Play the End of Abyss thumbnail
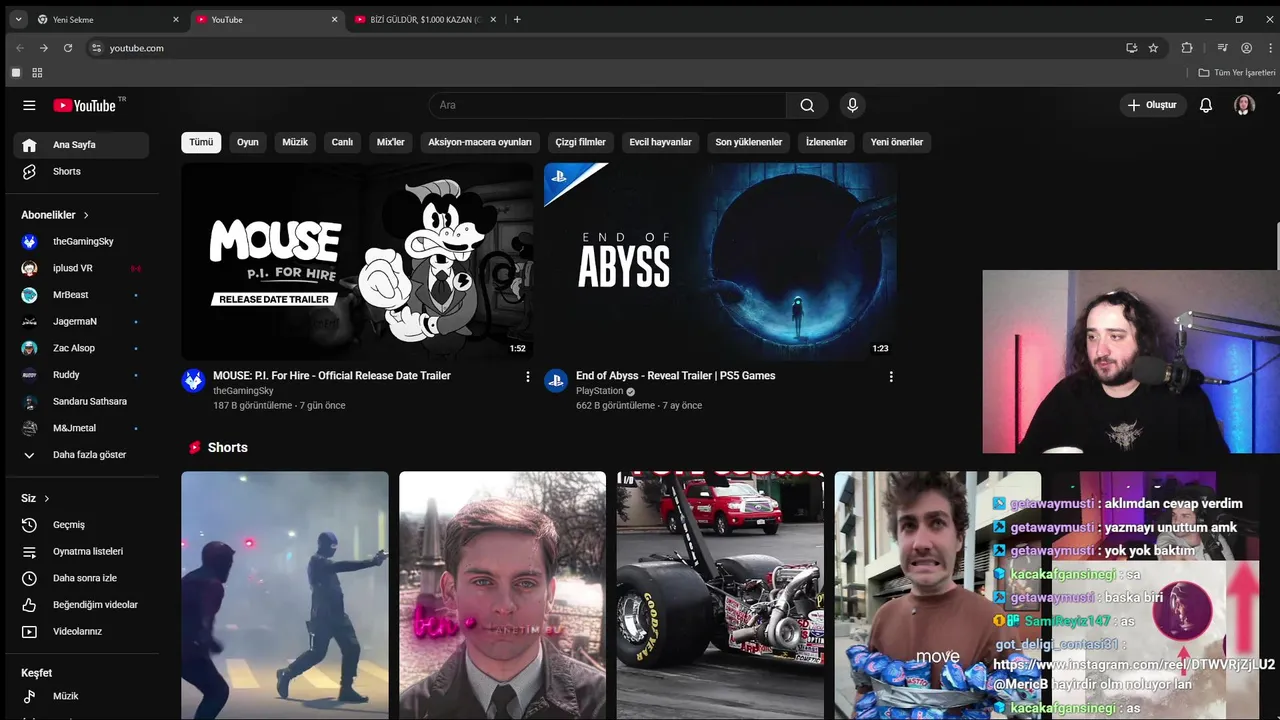 [x=720, y=261]
